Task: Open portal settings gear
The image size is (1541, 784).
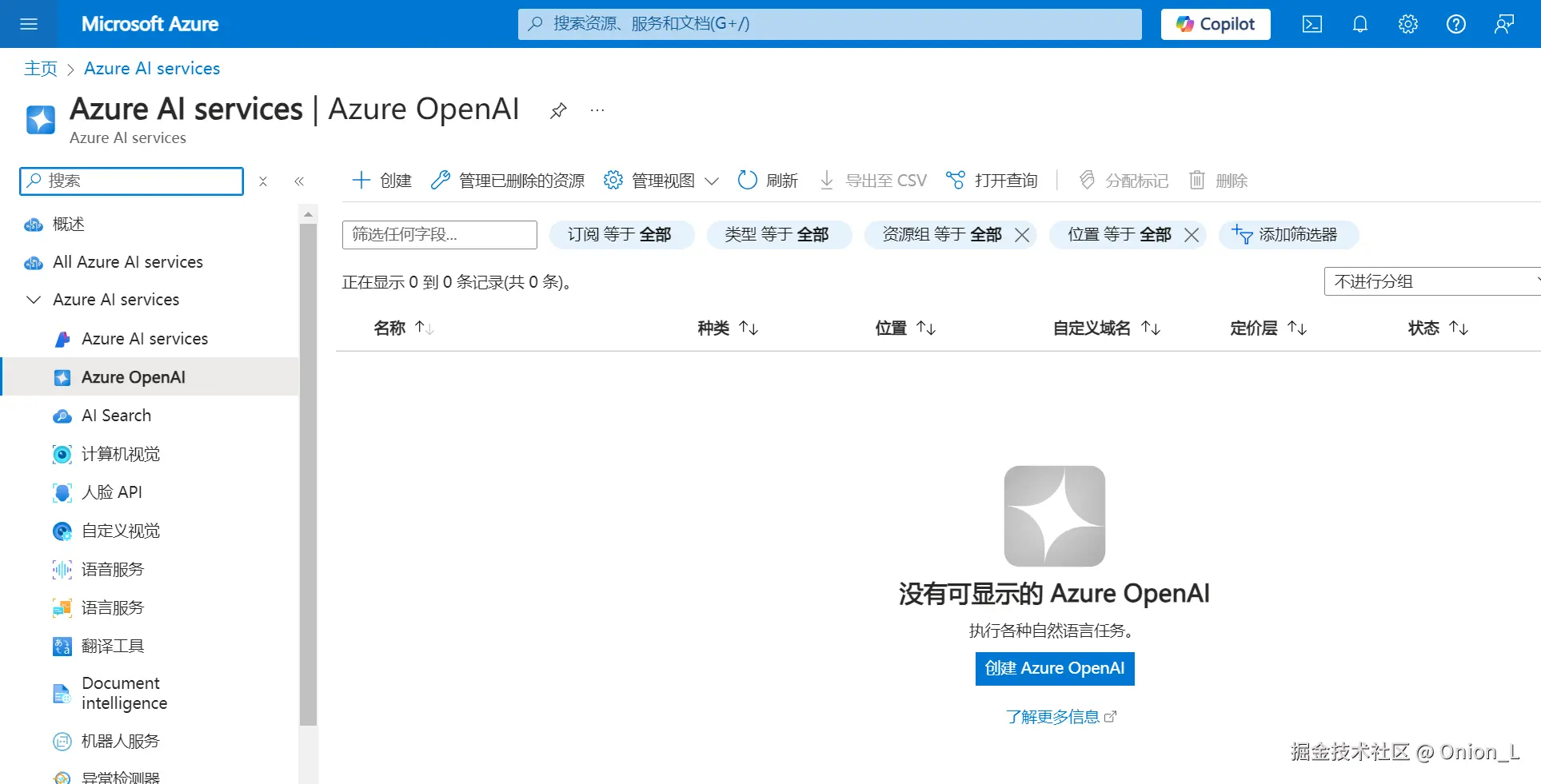Action: [x=1408, y=24]
